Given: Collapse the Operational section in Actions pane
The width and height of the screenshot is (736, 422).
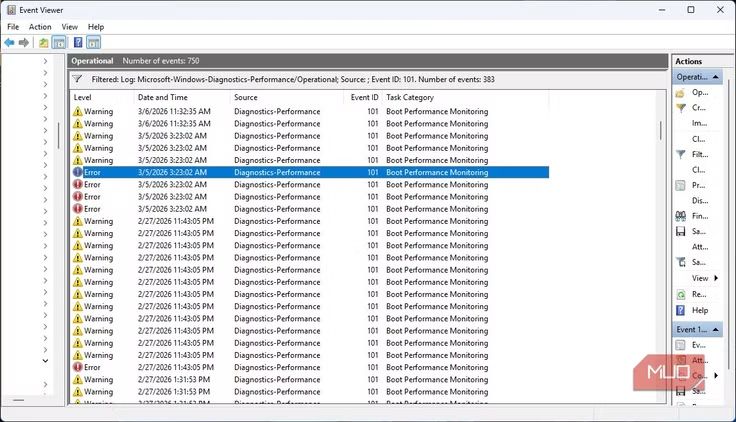Looking at the screenshot, I should [x=715, y=77].
